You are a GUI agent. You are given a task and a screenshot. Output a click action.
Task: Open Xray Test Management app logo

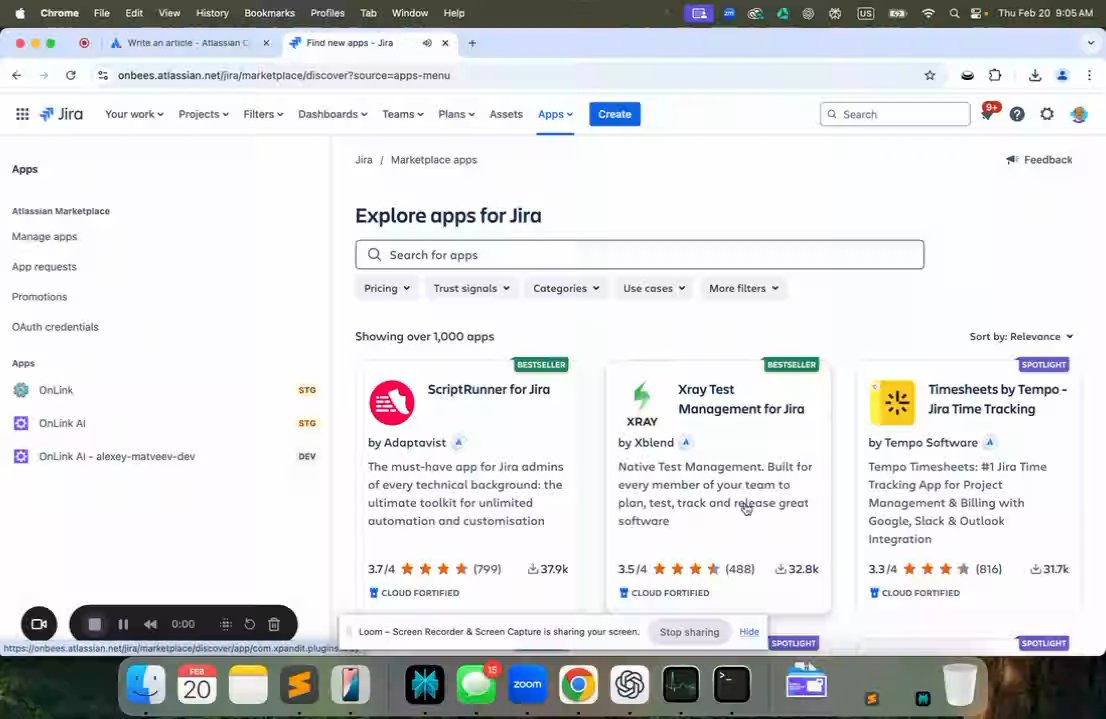pyautogui.click(x=642, y=404)
